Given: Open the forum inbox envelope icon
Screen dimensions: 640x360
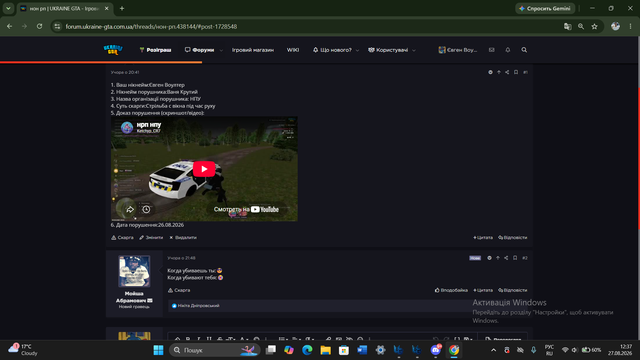Looking at the screenshot, I should (491, 50).
